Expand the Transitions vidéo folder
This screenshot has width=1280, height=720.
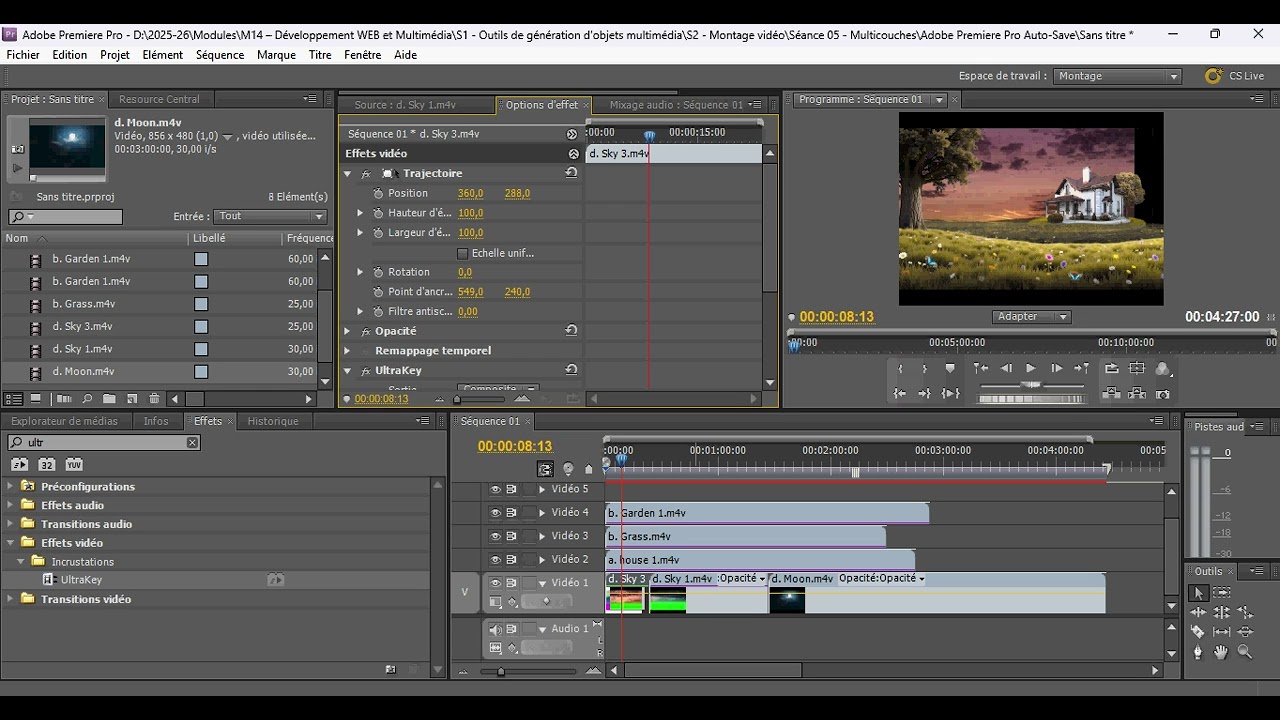[x=11, y=599]
